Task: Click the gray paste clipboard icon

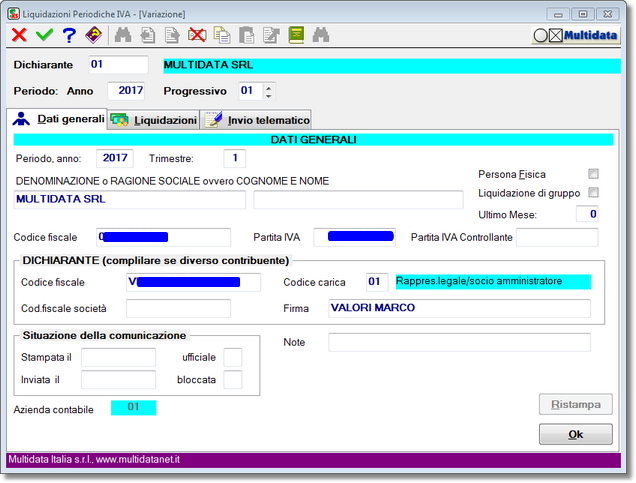Action: pos(247,35)
